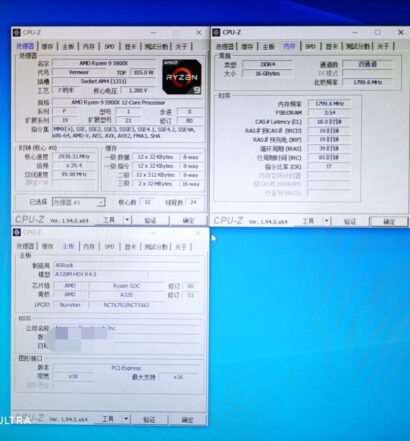The height and width of the screenshot is (441, 410).
Task: Click the FSB:DRAM ratio value 3:54
Action: click(329, 113)
